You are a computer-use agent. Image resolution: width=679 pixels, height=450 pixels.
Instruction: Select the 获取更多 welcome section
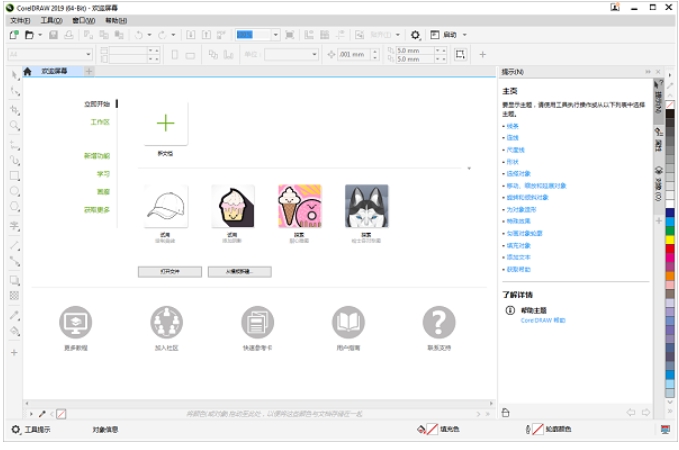click(97, 210)
